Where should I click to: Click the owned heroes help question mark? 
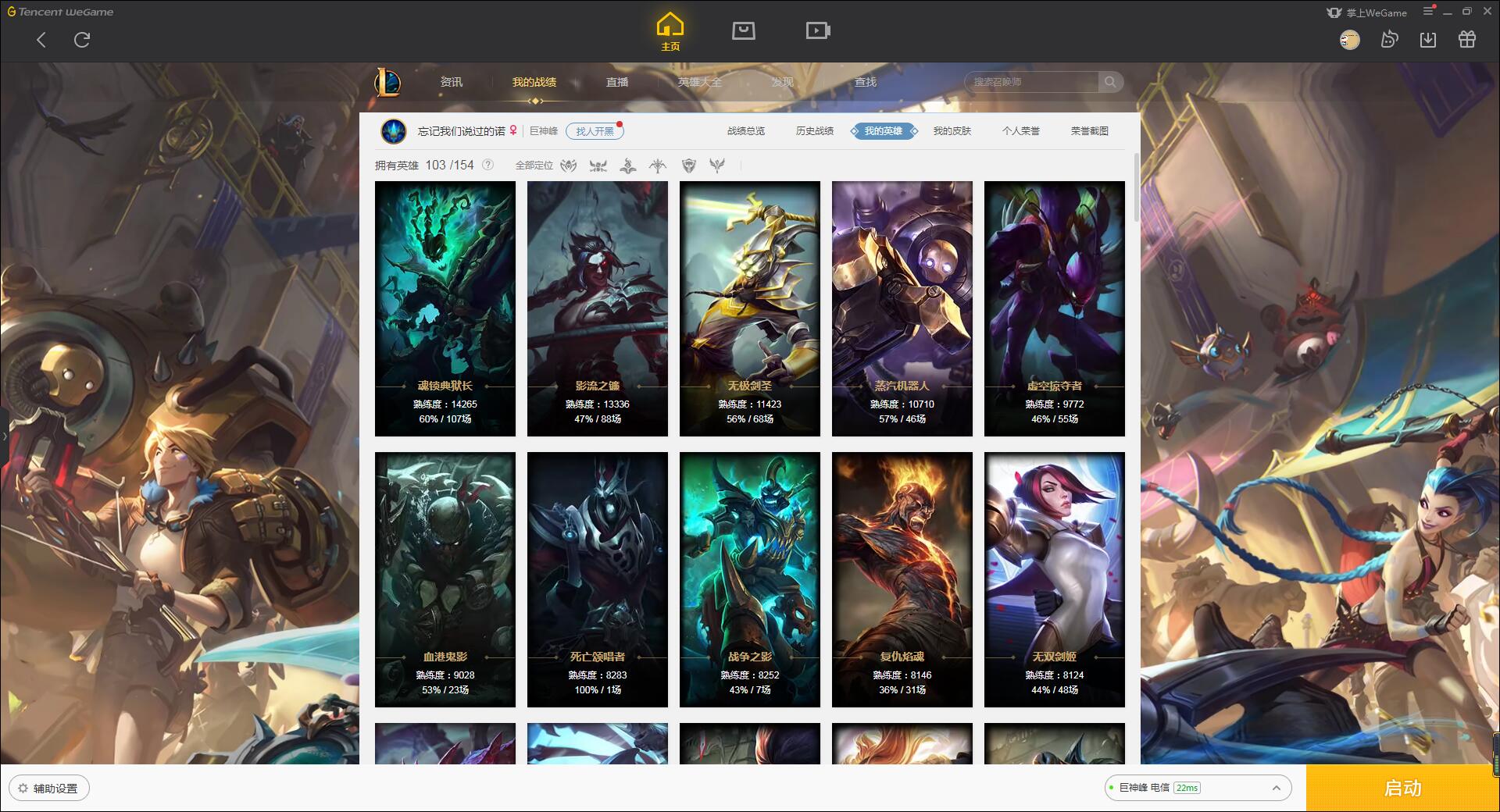point(488,165)
